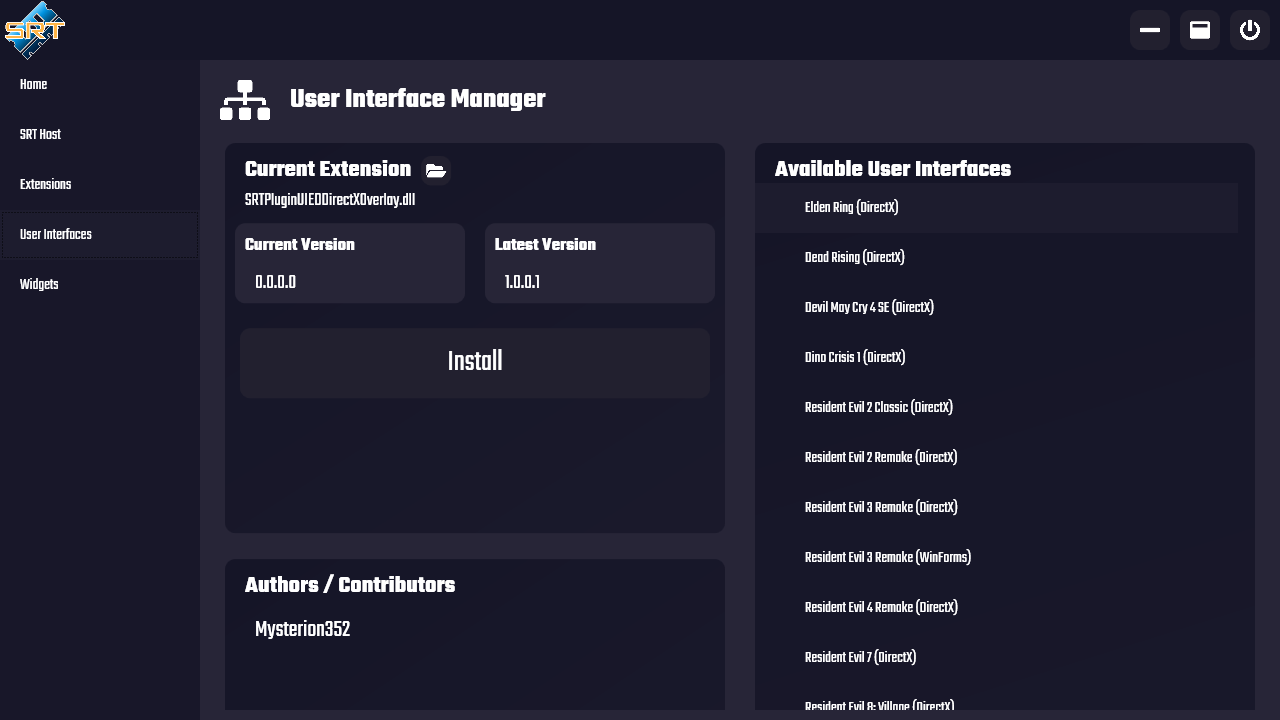1280x720 pixels.
Task: Select Resident Evil 2 Classic (DirectX)
Action: tap(996, 408)
